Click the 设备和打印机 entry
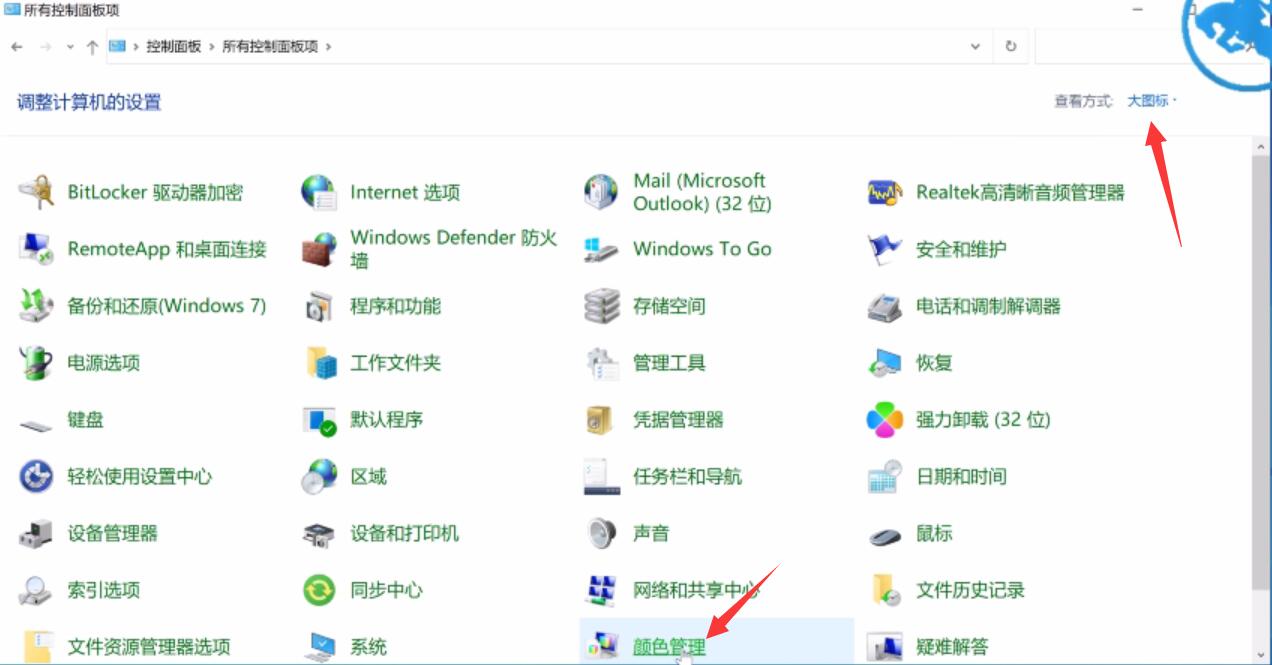Image resolution: width=1272 pixels, height=665 pixels. pos(405,534)
